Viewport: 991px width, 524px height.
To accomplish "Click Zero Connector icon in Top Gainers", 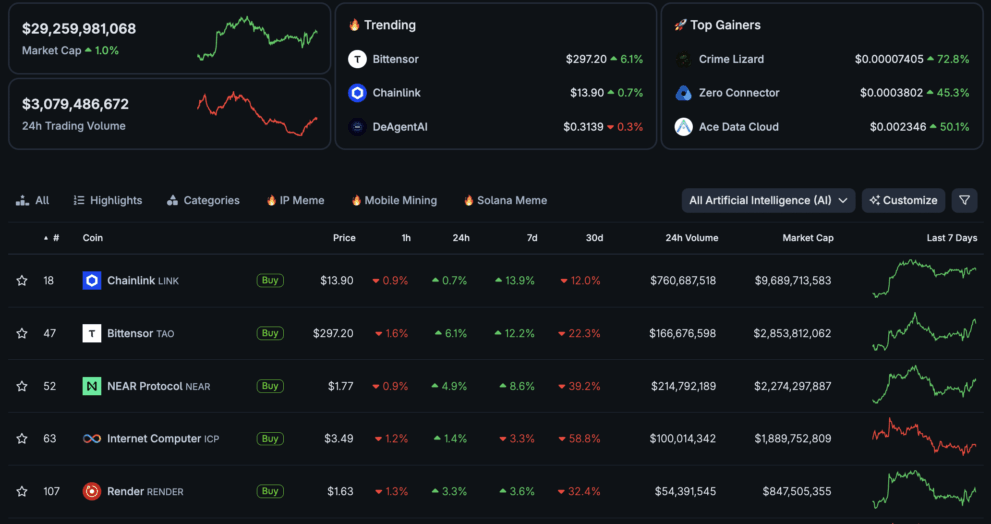I will pos(684,93).
